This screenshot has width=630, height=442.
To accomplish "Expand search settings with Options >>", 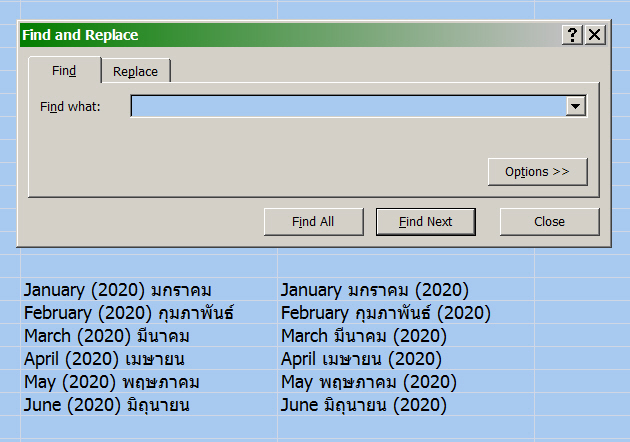I will pos(537,172).
